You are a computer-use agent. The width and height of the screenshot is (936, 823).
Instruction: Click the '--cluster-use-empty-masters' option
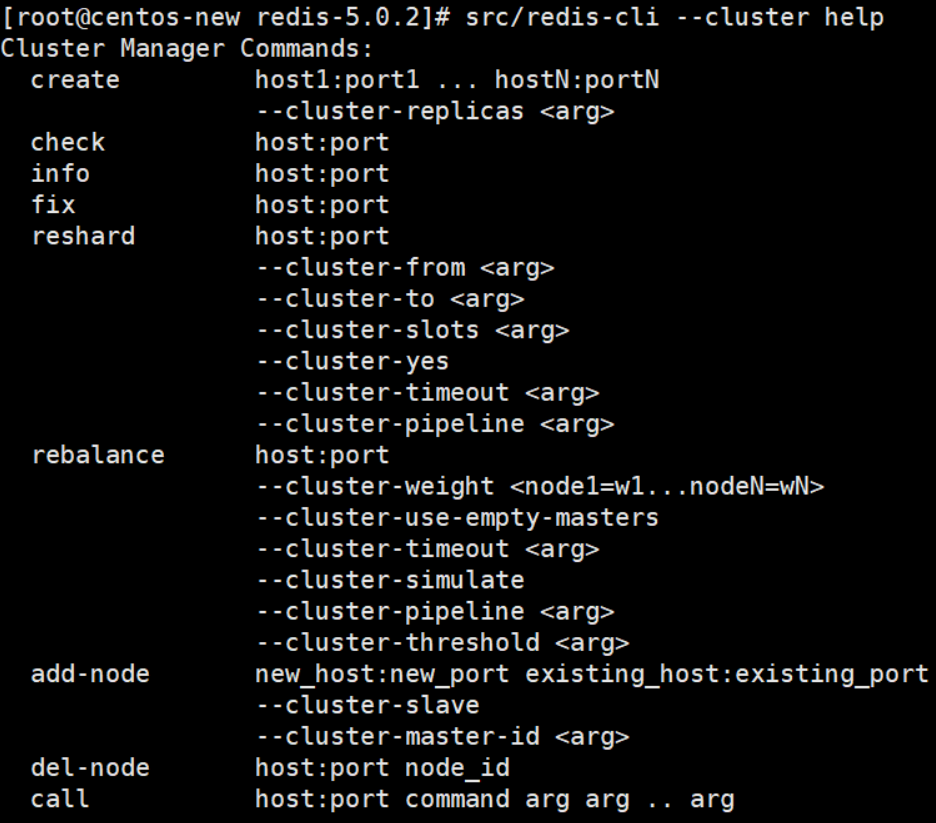click(457, 518)
